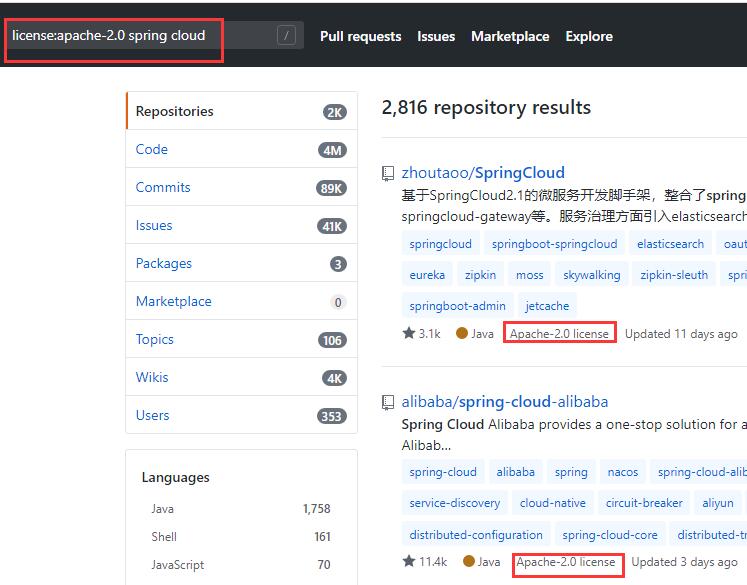Select Marketplace filter in the sidebar
The height and width of the screenshot is (585, 747).
[242, 301]
